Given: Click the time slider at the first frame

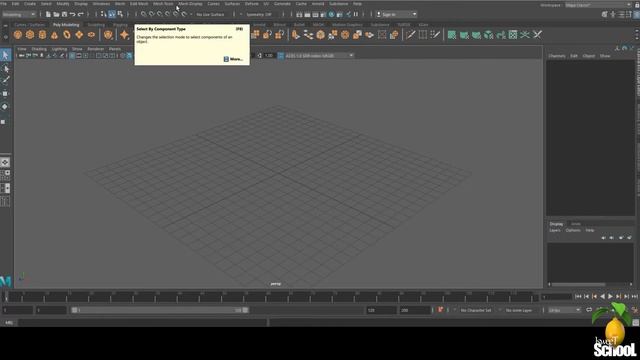Looking at the screenshot, I should pyautogui.click(x=6, y=297).
